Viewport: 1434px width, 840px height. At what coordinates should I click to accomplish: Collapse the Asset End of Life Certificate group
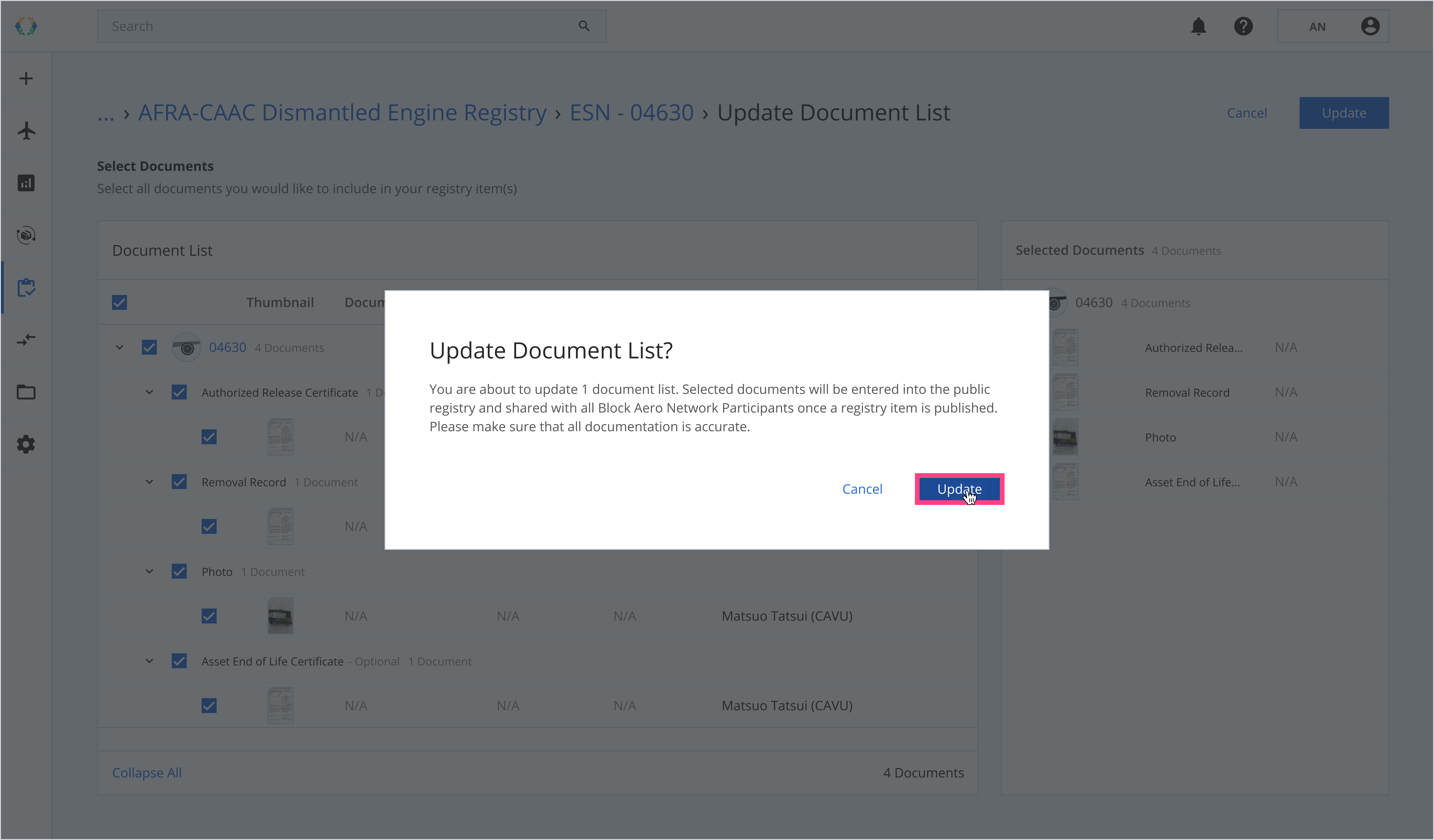click(149, 661)
